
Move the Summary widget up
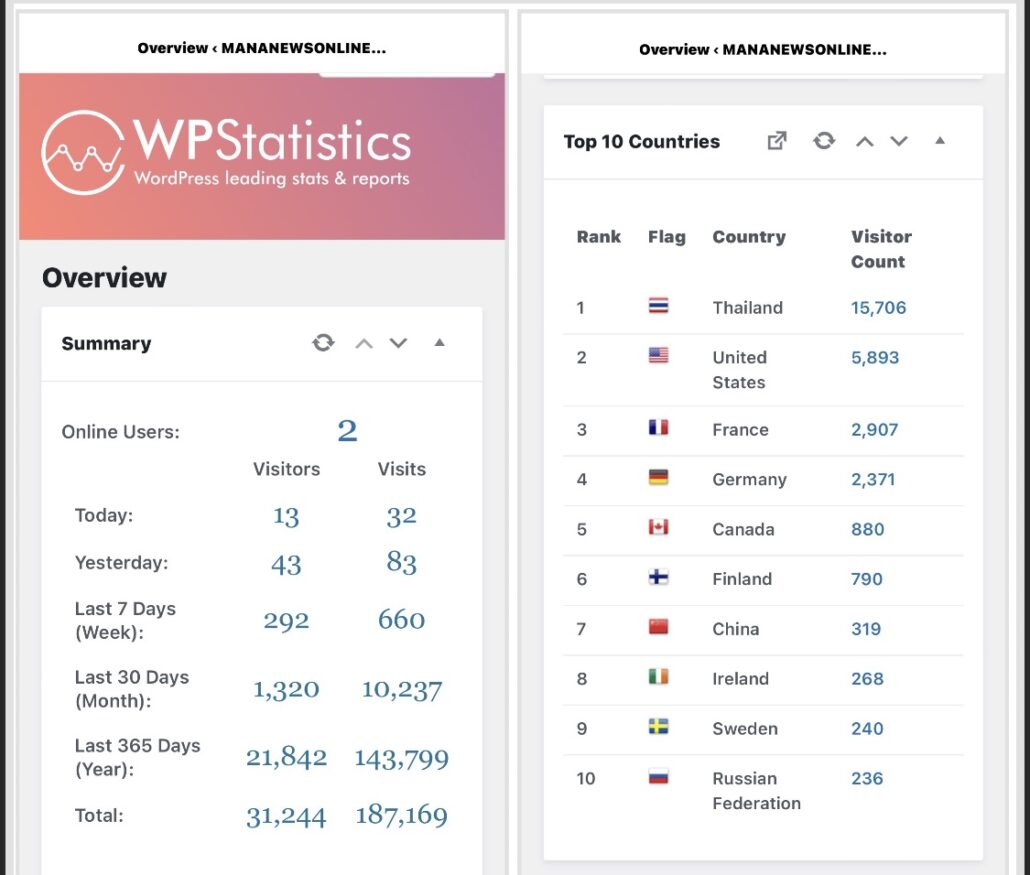pos(364,343)
